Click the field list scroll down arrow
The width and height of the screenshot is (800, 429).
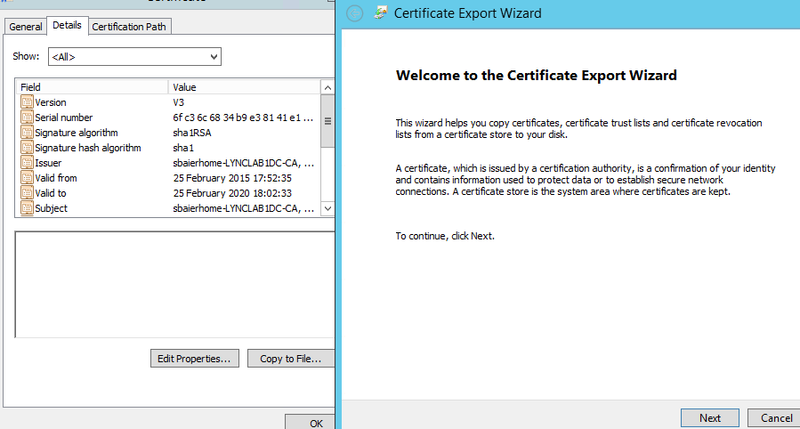(x=328, y=208)
